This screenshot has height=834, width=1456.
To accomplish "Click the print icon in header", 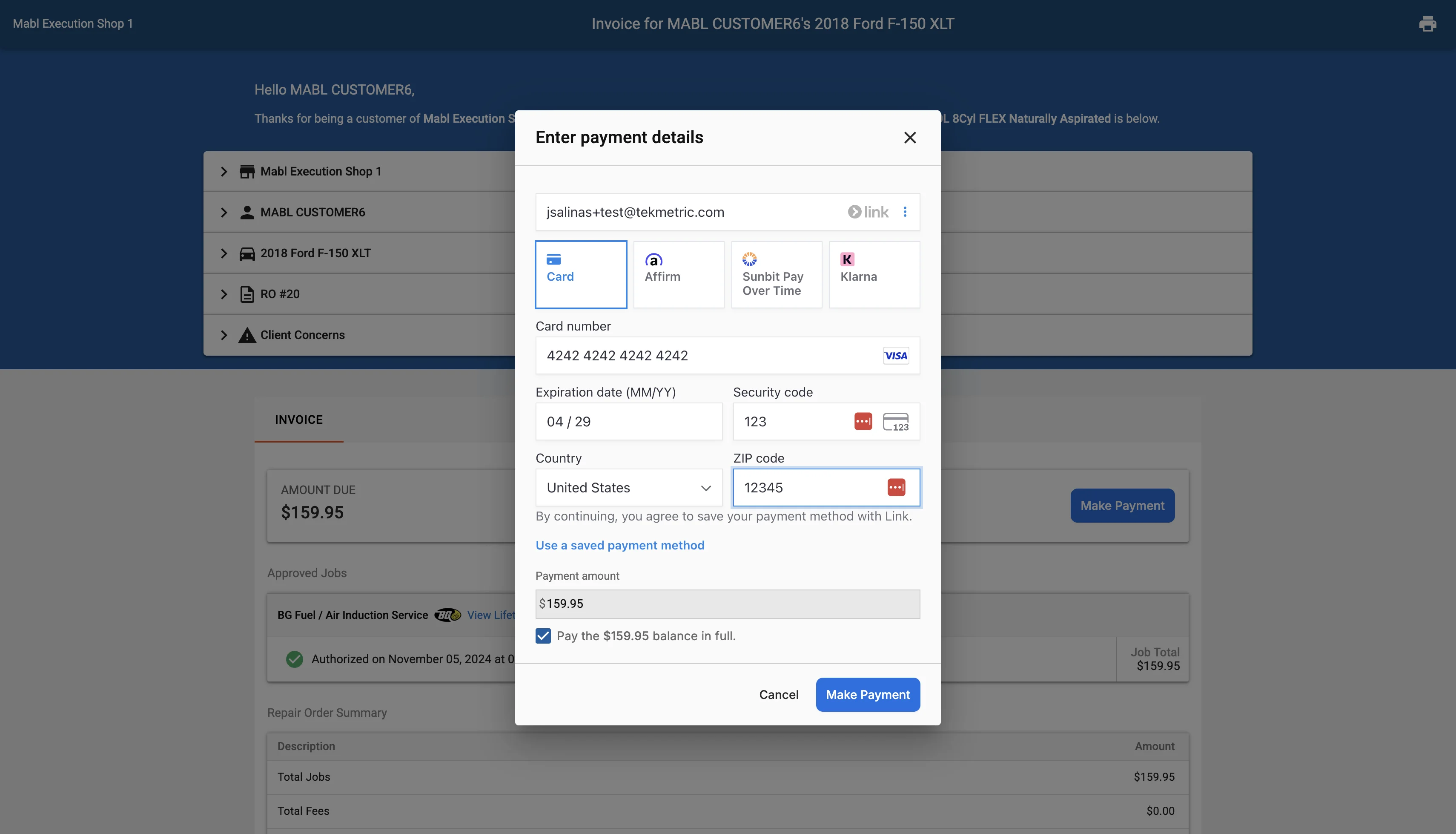I will coord(1427,23).
